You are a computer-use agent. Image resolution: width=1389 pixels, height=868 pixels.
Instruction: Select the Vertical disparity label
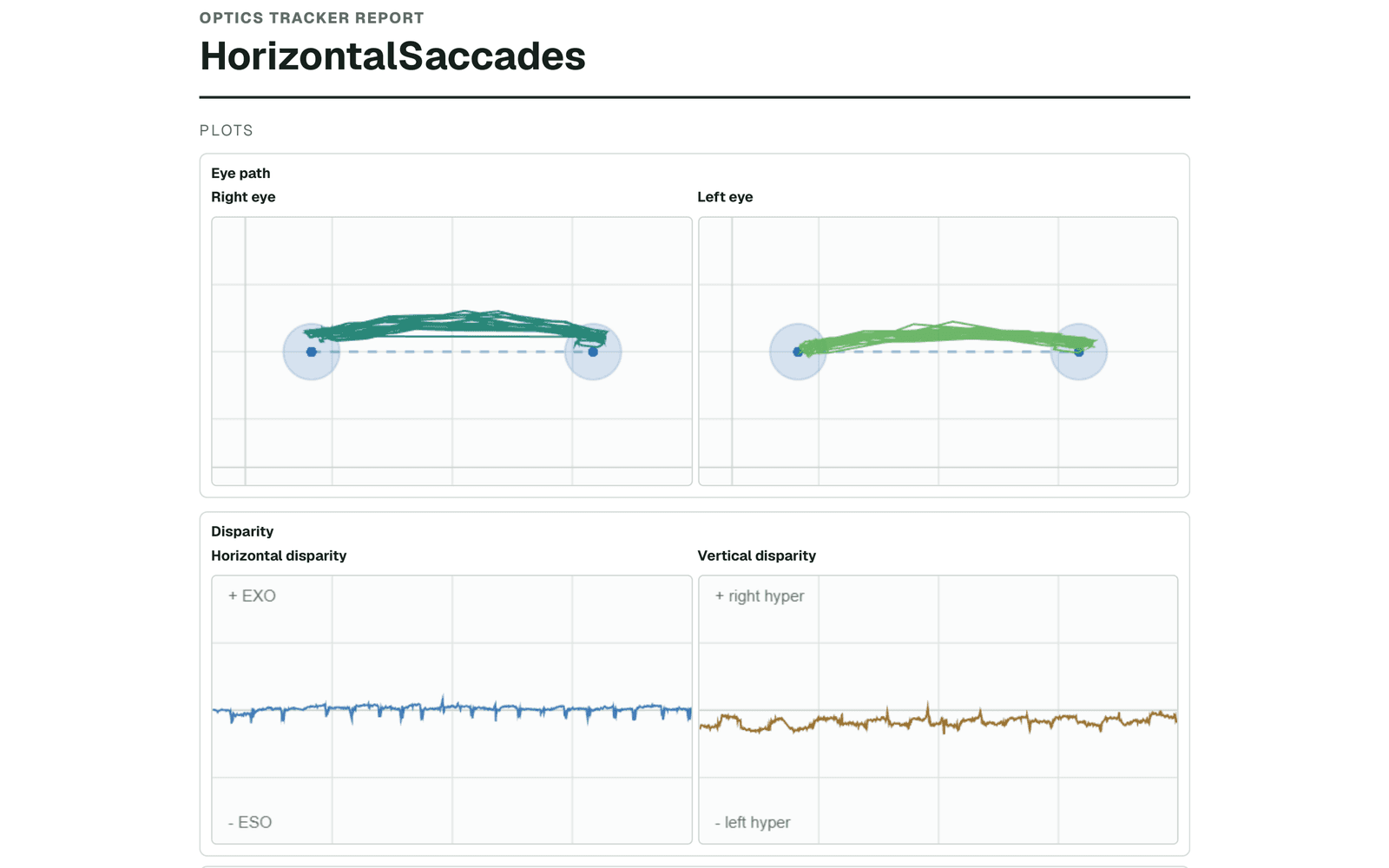(756, 556)
